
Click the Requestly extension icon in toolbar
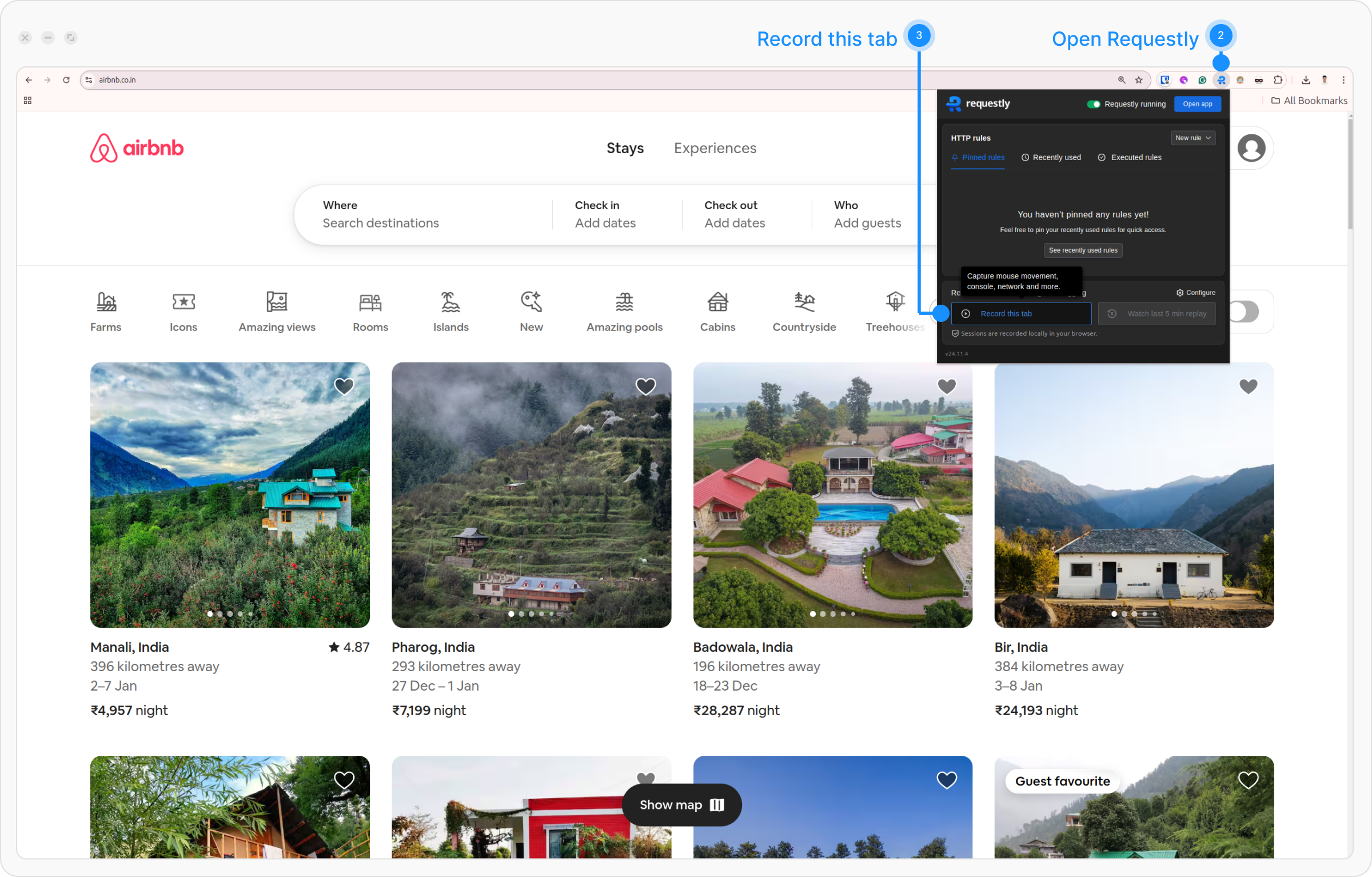pyautogui.click(x=1221, y=80)
